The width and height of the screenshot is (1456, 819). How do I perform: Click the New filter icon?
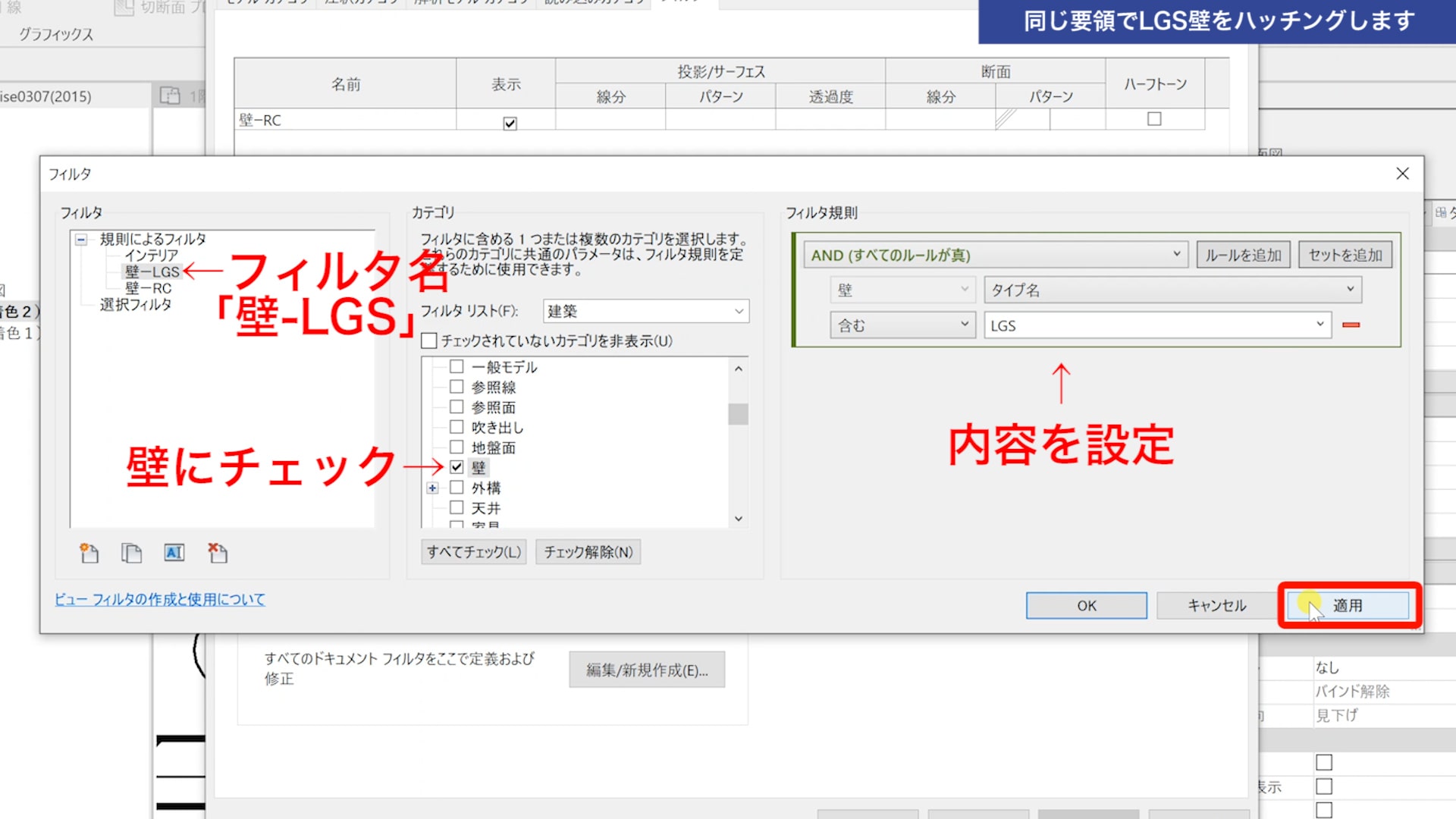click(x=89, y=553)
